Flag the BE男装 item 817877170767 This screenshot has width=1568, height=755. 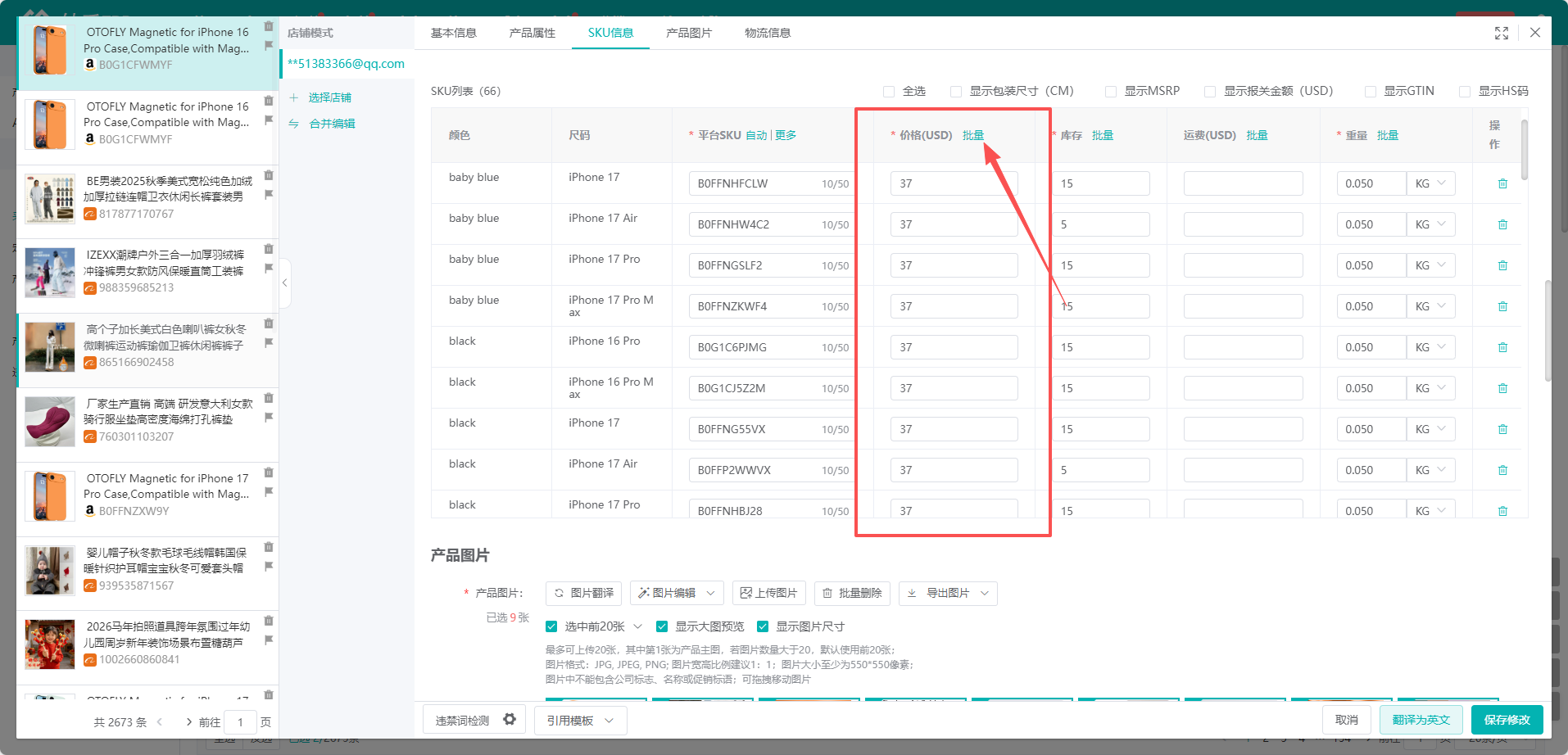(x=269, y=195)
